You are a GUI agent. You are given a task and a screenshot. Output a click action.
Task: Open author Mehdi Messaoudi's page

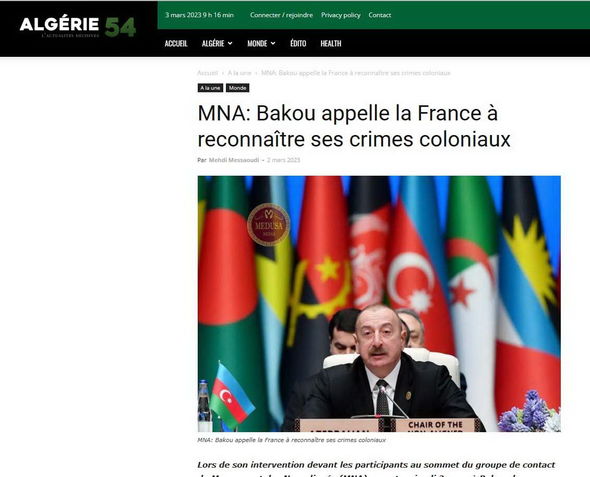click(x=234, y=160)
